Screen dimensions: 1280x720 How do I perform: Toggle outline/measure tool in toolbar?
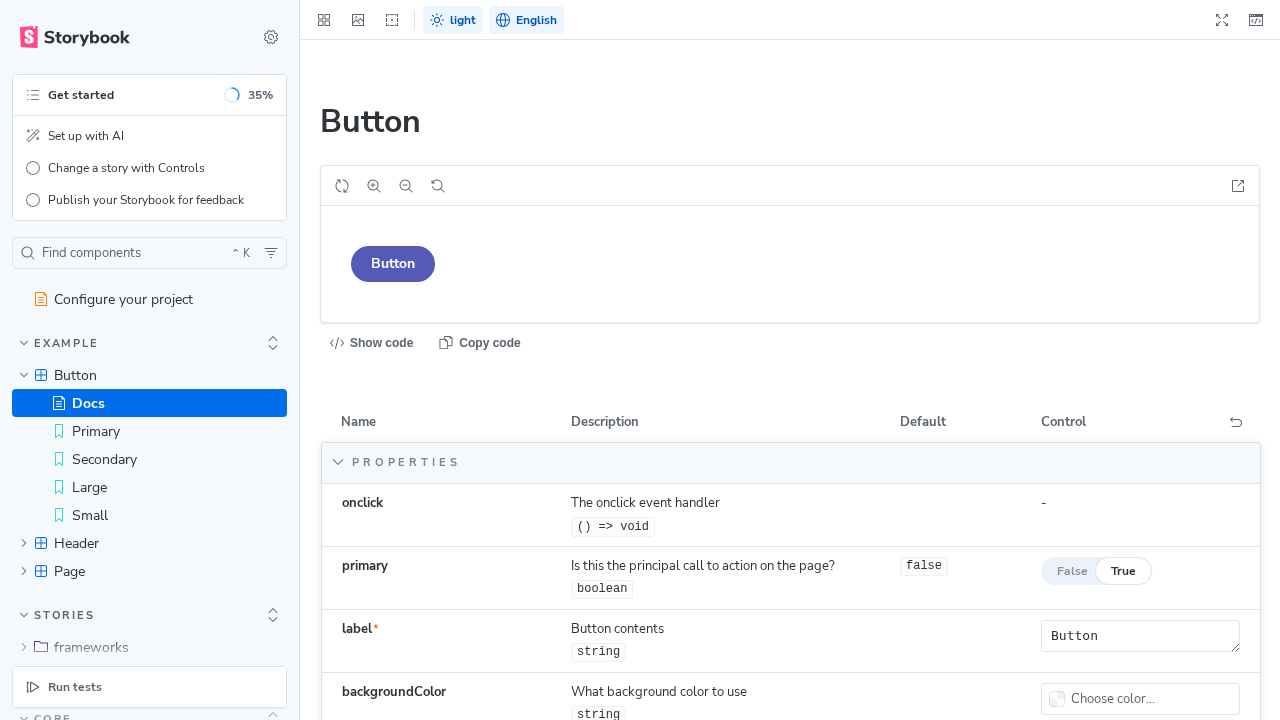[x=392, y=20]
